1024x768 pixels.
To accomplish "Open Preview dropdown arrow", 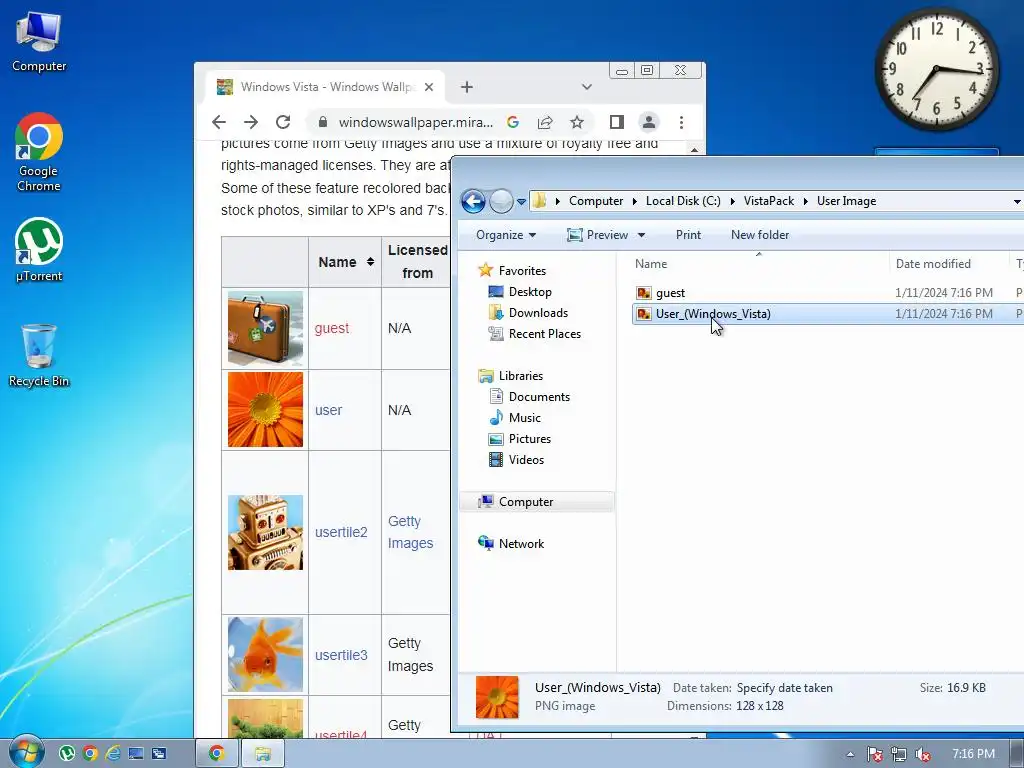I will (x=641, y=235).
